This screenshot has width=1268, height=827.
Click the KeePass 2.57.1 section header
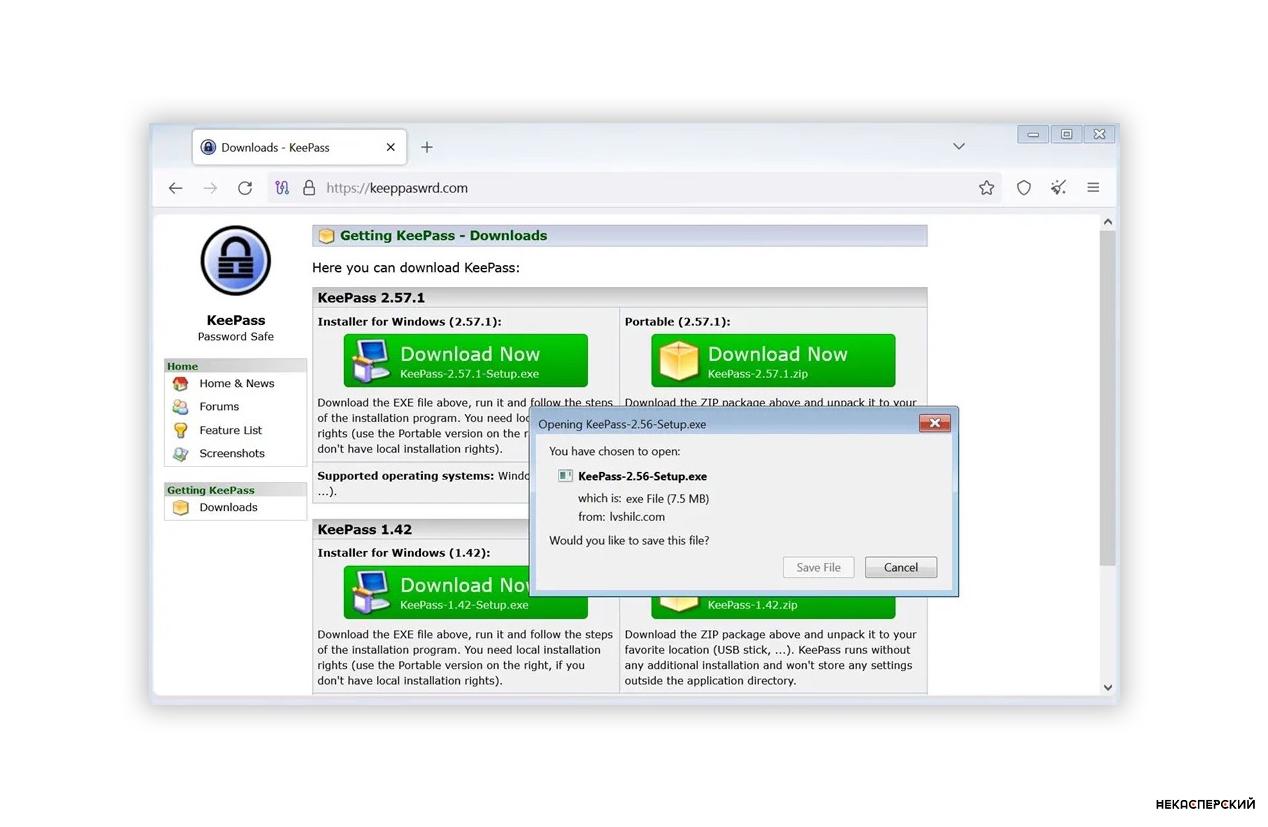(619, 298)
